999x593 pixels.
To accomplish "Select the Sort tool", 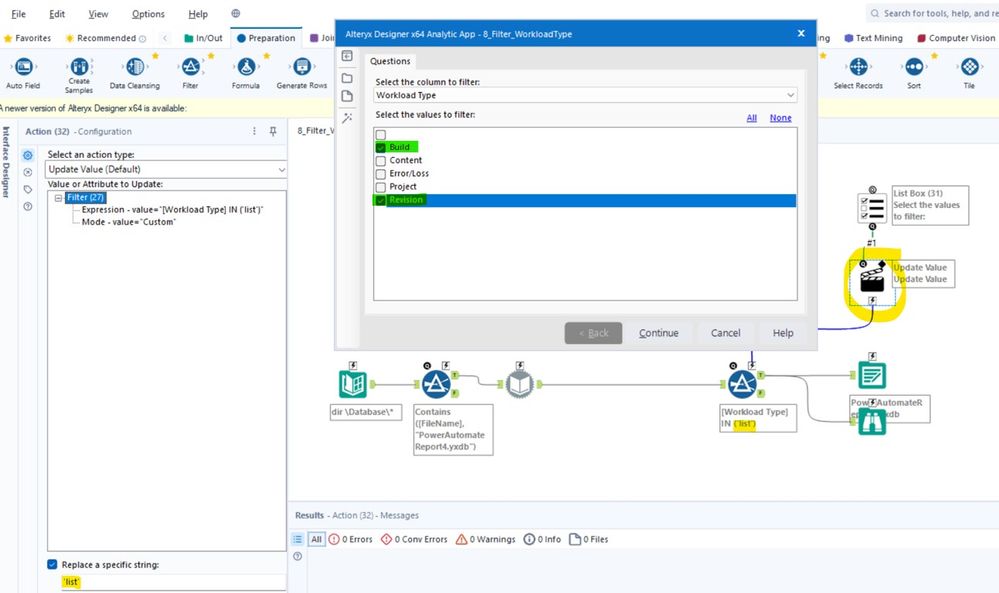I will [914, 66].
